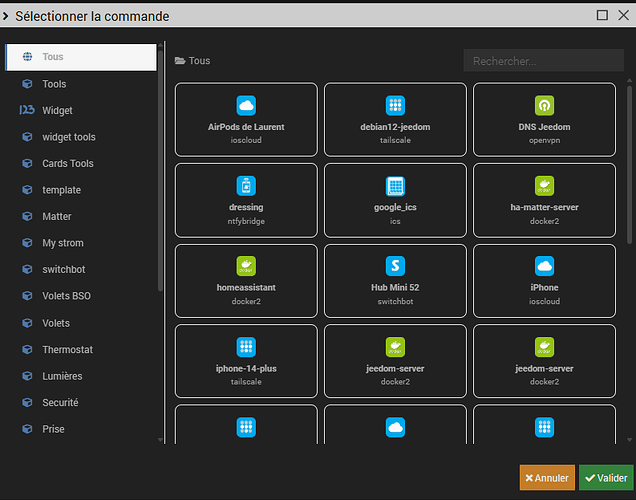Click the cube icon beside Volets BSO
Image resolution: width=636 pixels, height=500 pixels.
click(27, 296)
